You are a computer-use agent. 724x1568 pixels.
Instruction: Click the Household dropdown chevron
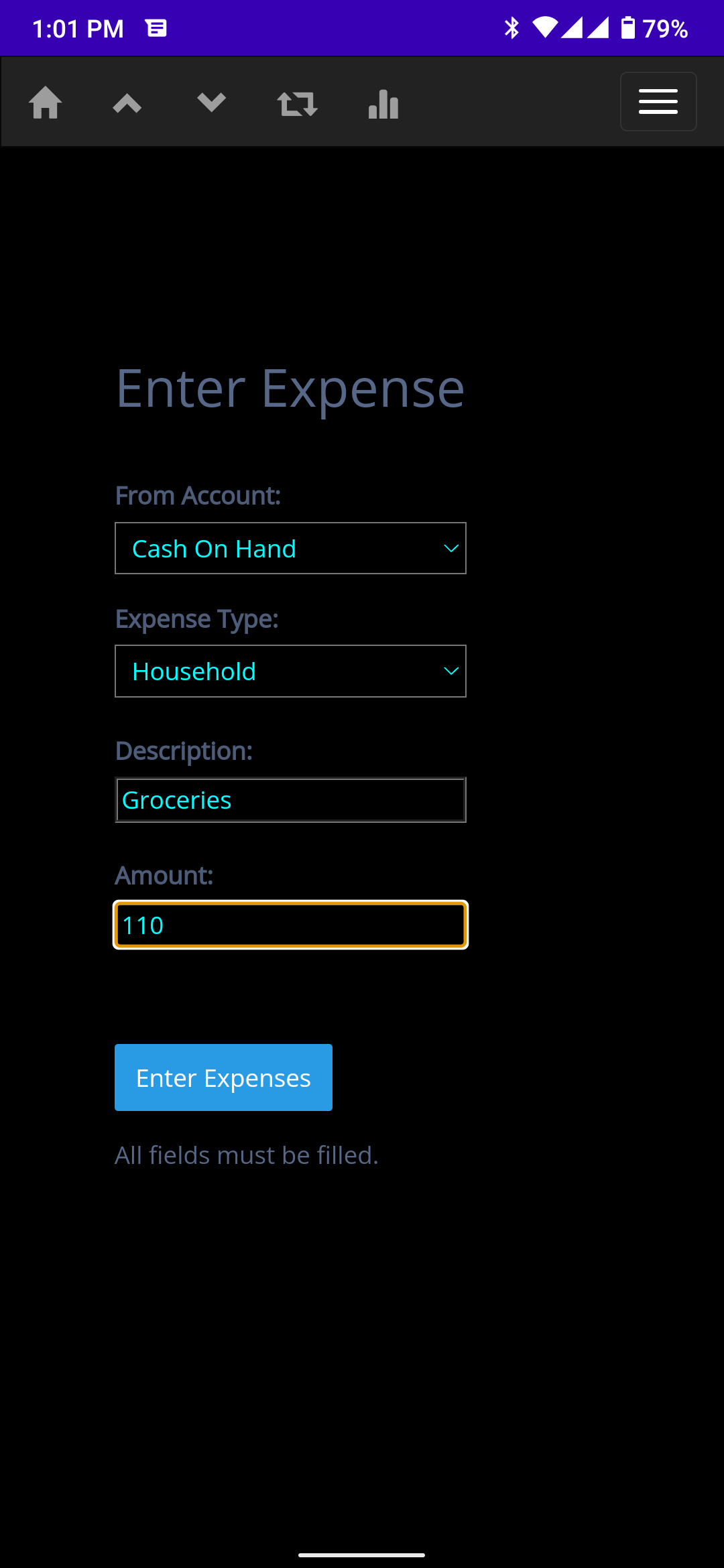(451, 671)
